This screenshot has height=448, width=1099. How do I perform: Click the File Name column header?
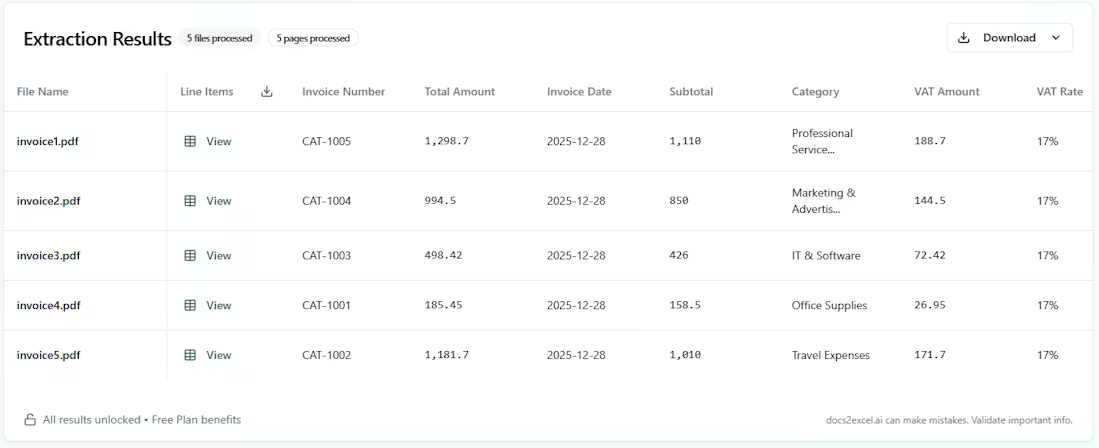[43, 92]
